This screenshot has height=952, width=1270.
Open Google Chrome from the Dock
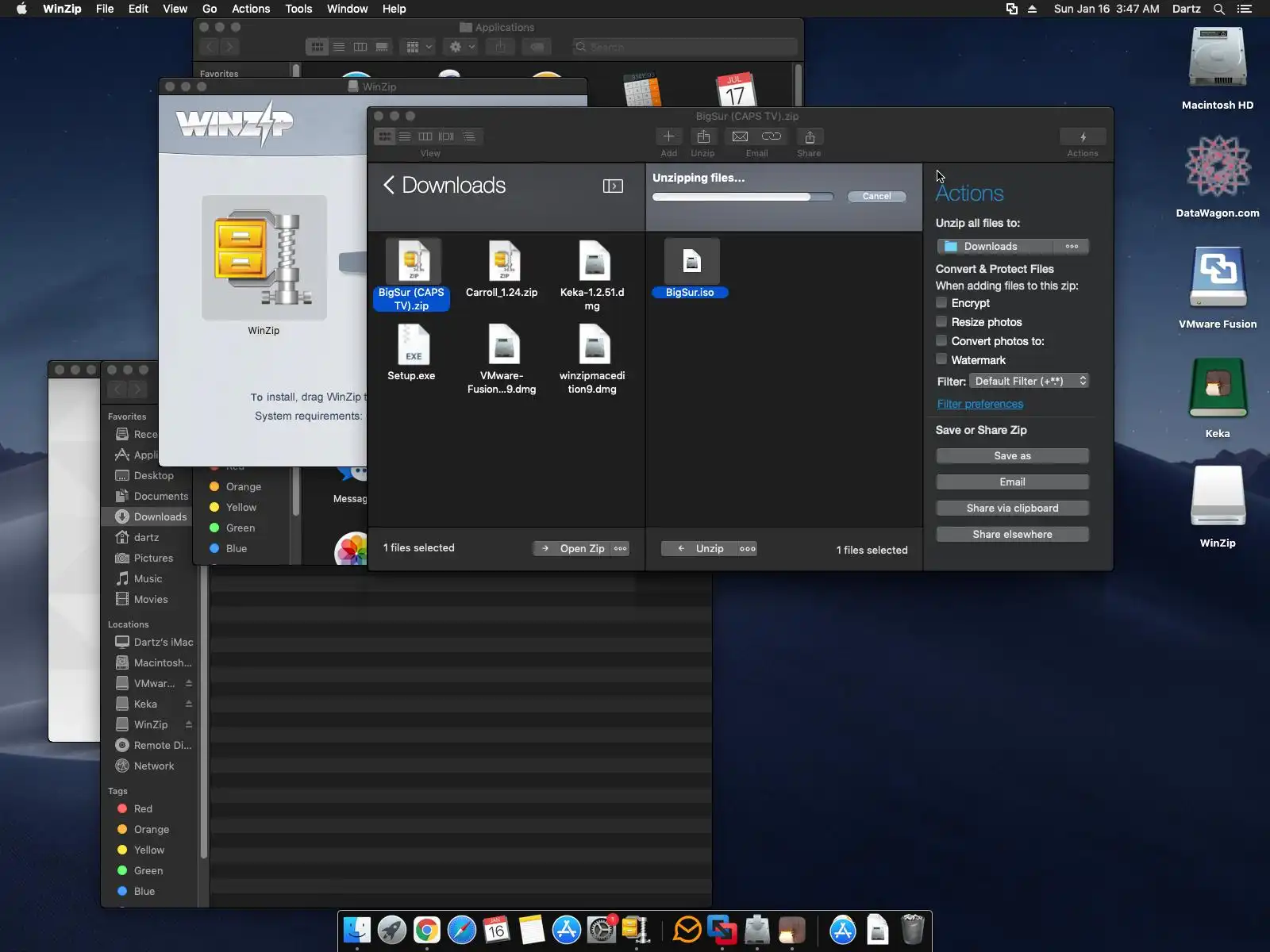tap(426, 930)
